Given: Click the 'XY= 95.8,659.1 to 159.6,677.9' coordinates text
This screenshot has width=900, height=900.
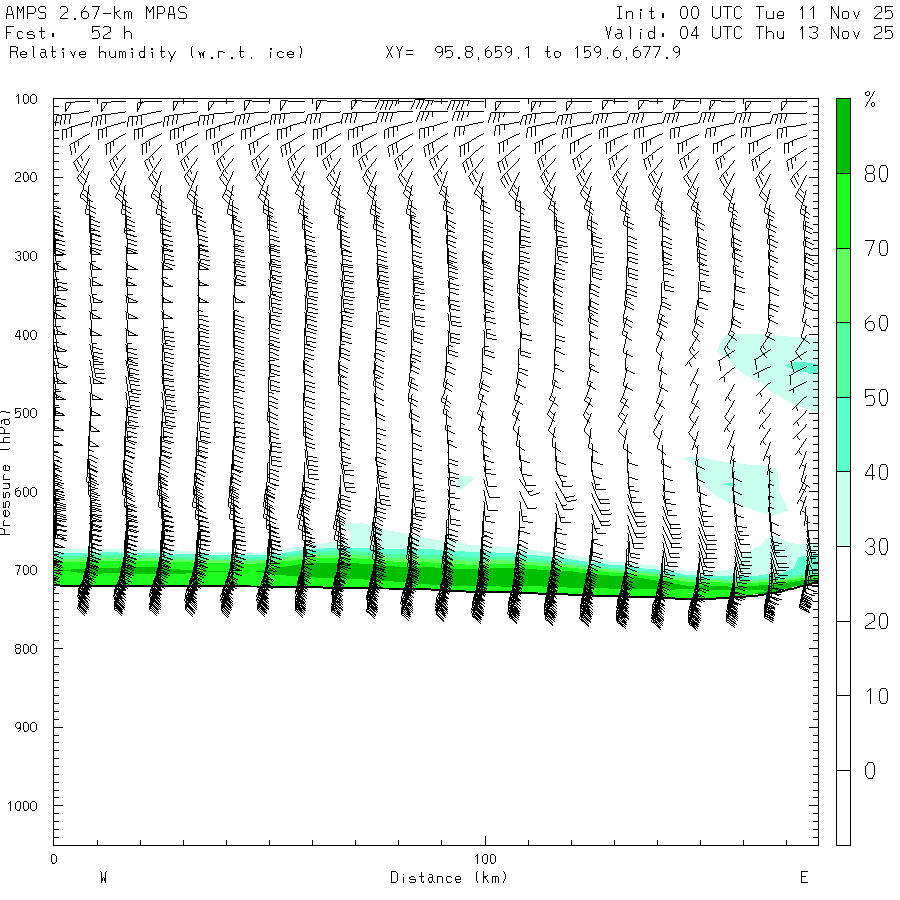Looking at the screenshot, I should click(533, 53).
